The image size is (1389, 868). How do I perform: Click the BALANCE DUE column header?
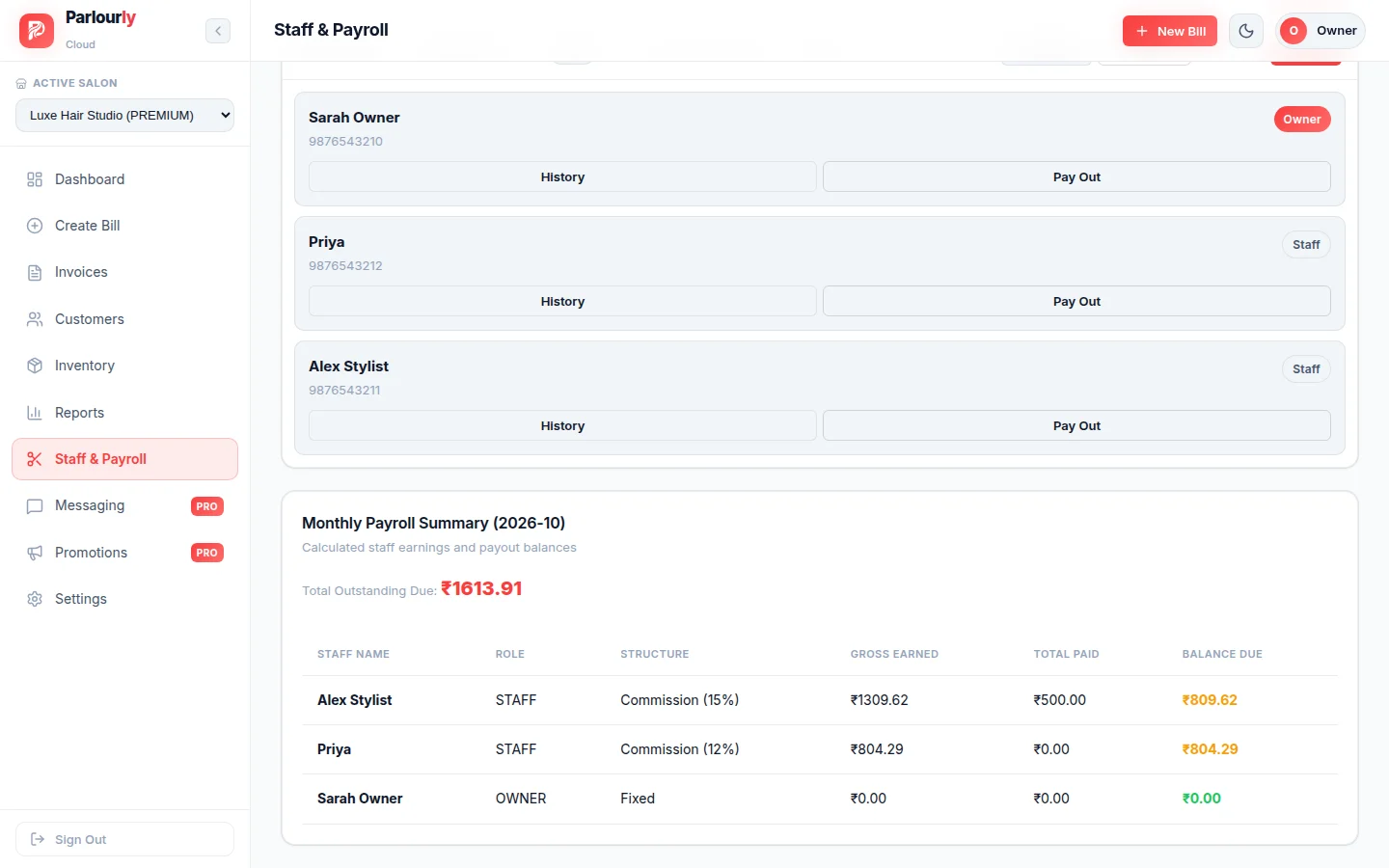tap(1222, 654)
